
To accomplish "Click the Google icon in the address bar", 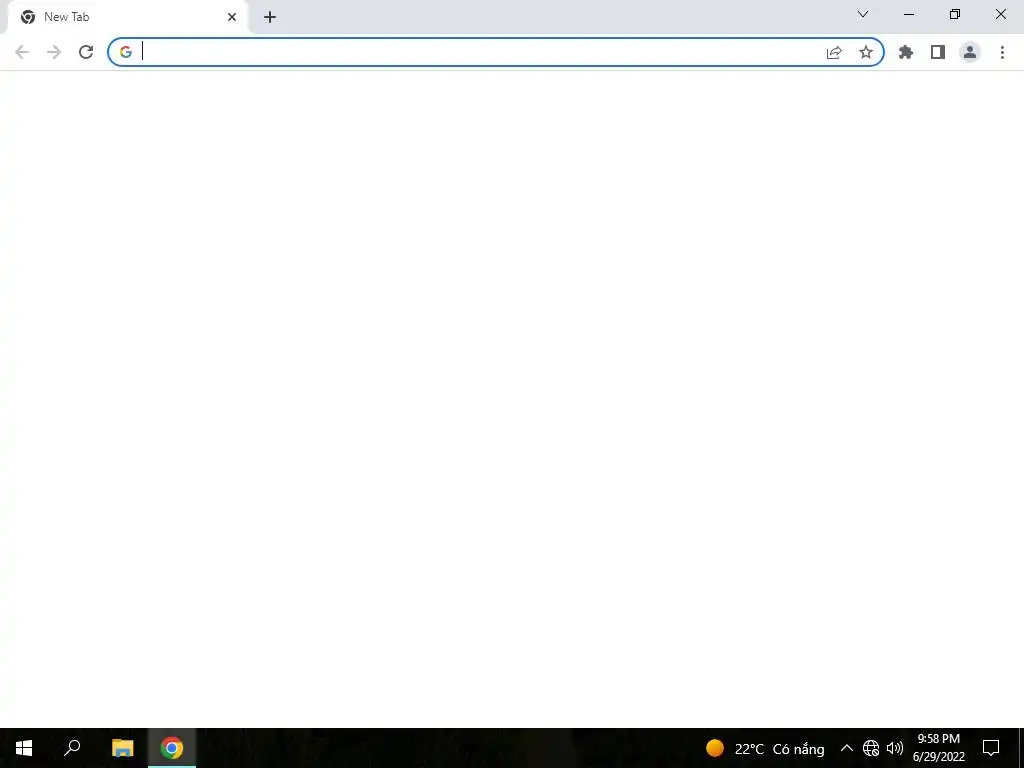I will point(126,52).
